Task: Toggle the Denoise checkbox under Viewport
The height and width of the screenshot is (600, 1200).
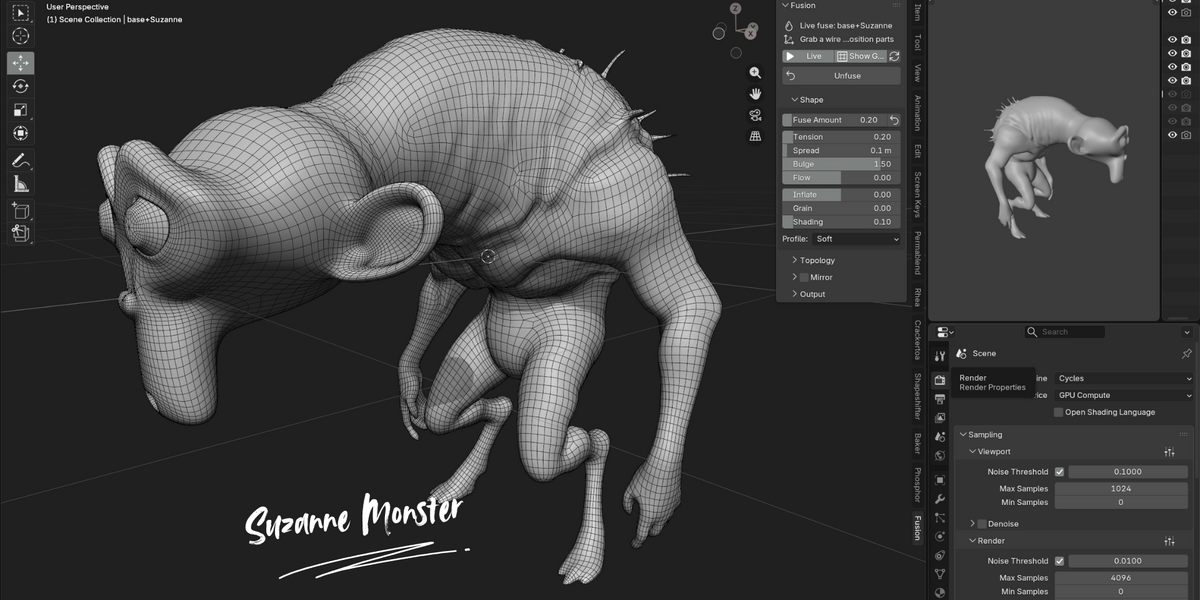Action: (x=982, y=523)
